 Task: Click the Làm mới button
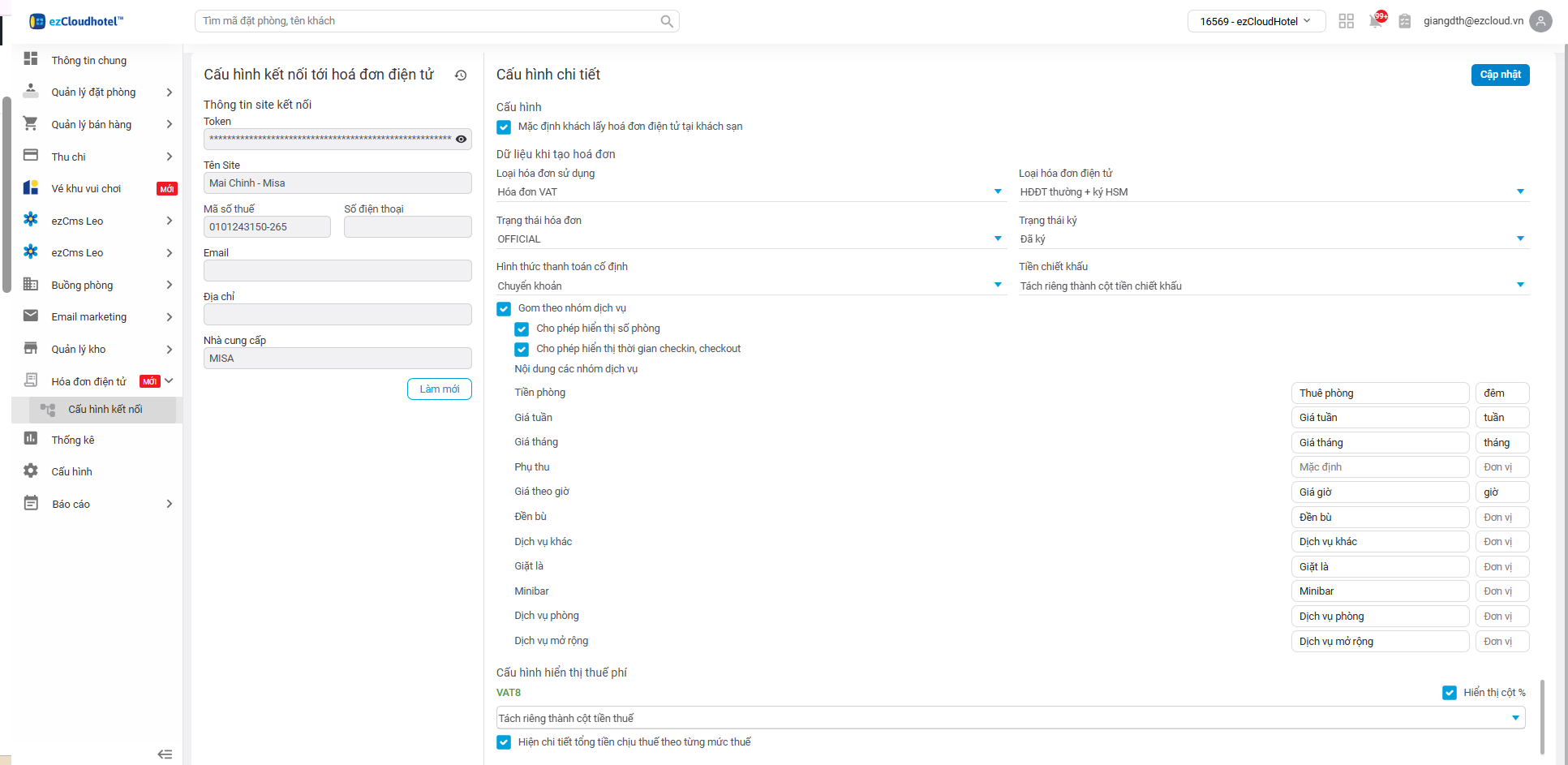[x=439, y=389]
